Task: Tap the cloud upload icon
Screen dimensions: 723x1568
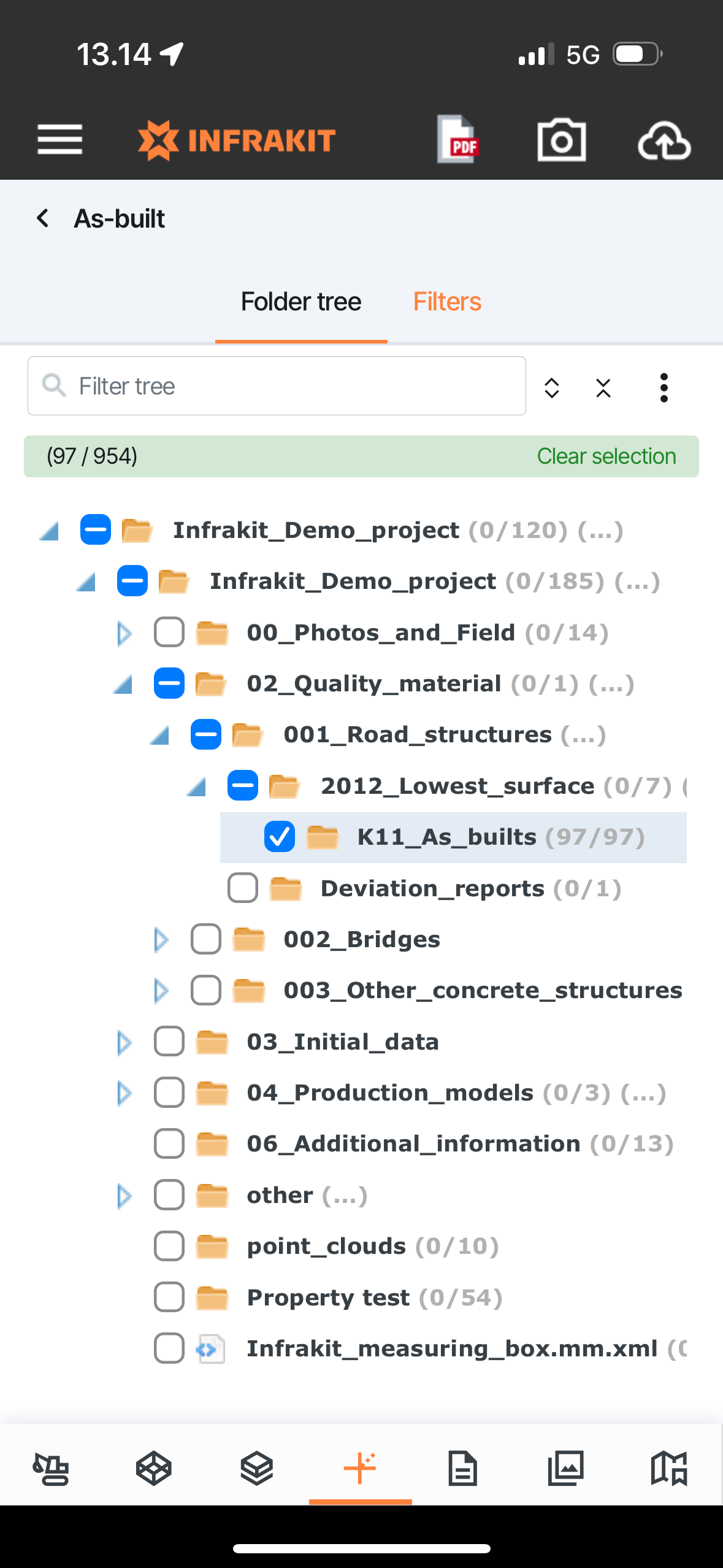Action: (x=664, y=141)
